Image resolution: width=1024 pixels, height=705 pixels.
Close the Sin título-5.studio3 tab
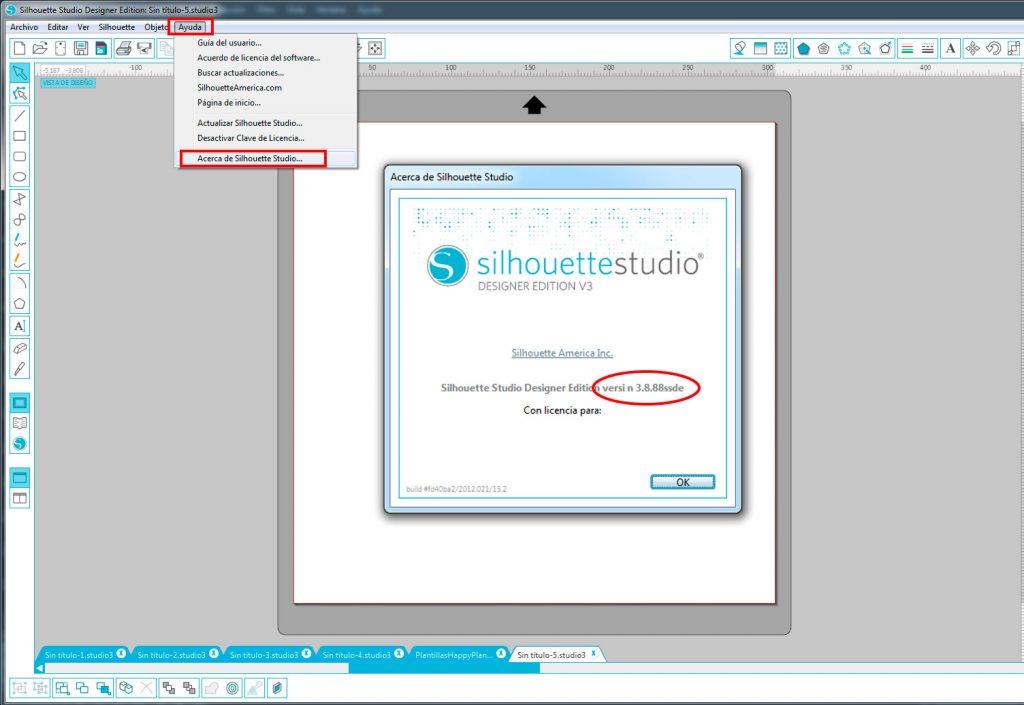pyautogui.click(x=594, y=653)
